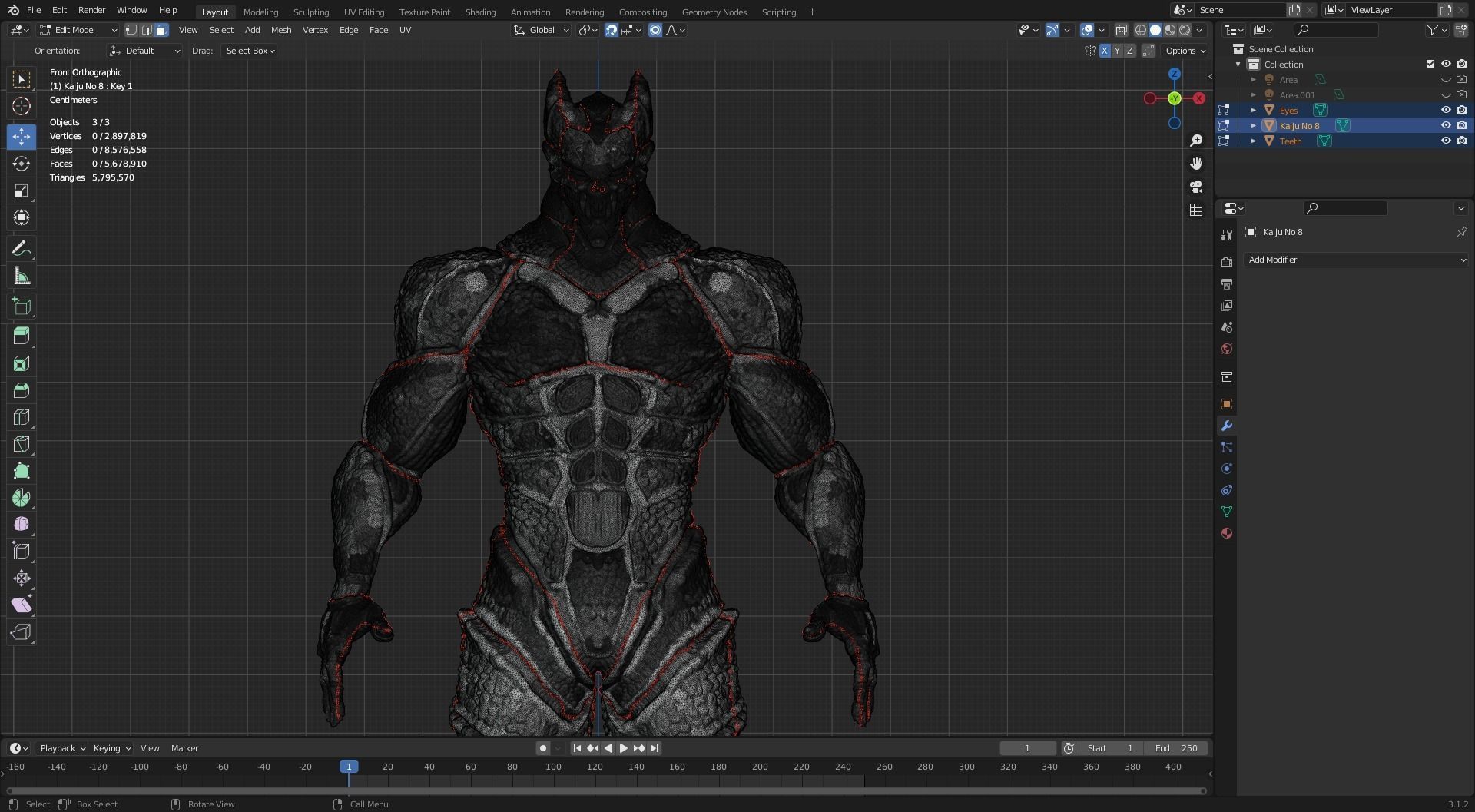Select the Rotate tool in toolbar

click(x=22, y=164)
